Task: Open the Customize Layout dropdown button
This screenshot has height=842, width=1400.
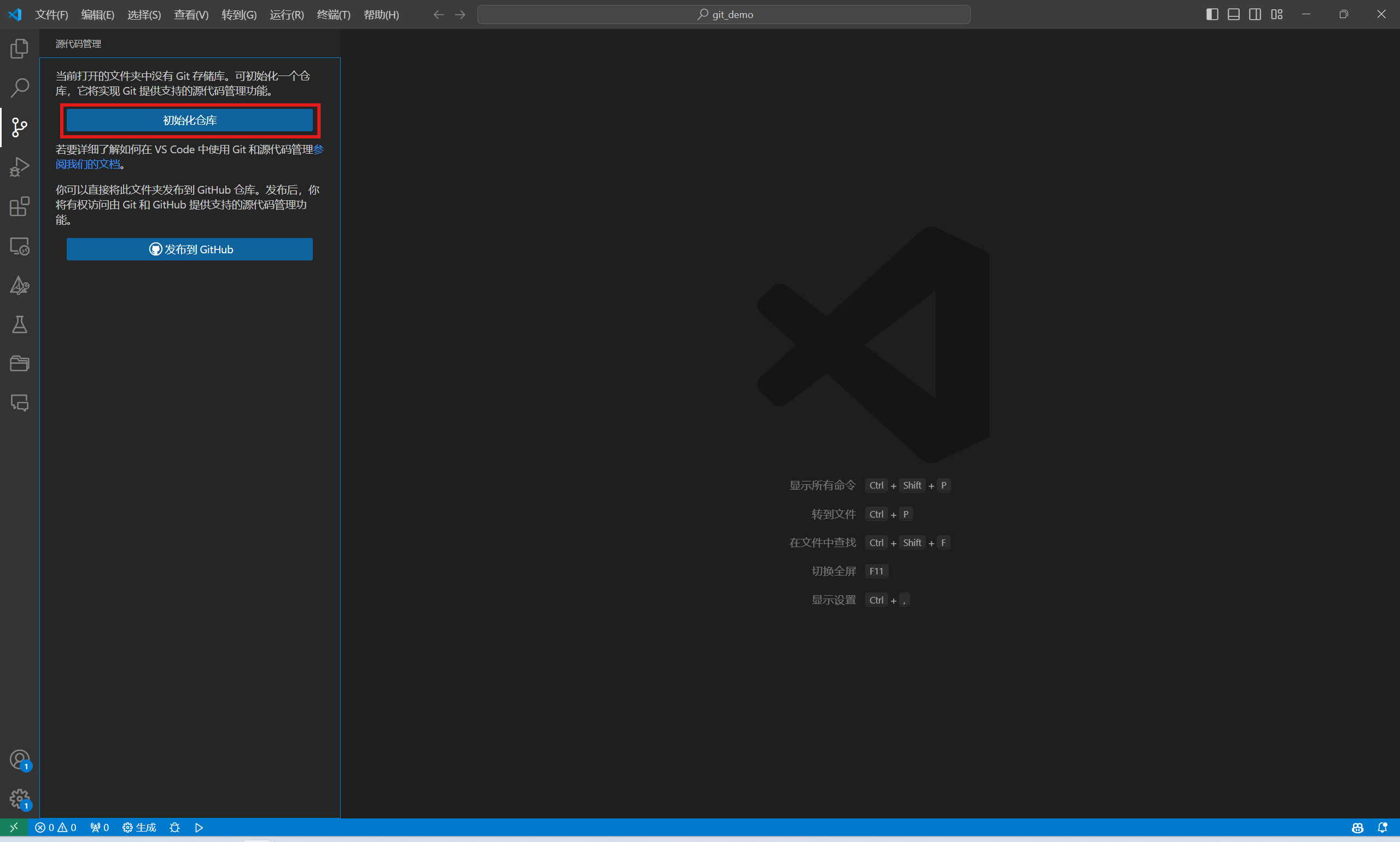Action: (x=1276, y=14)
